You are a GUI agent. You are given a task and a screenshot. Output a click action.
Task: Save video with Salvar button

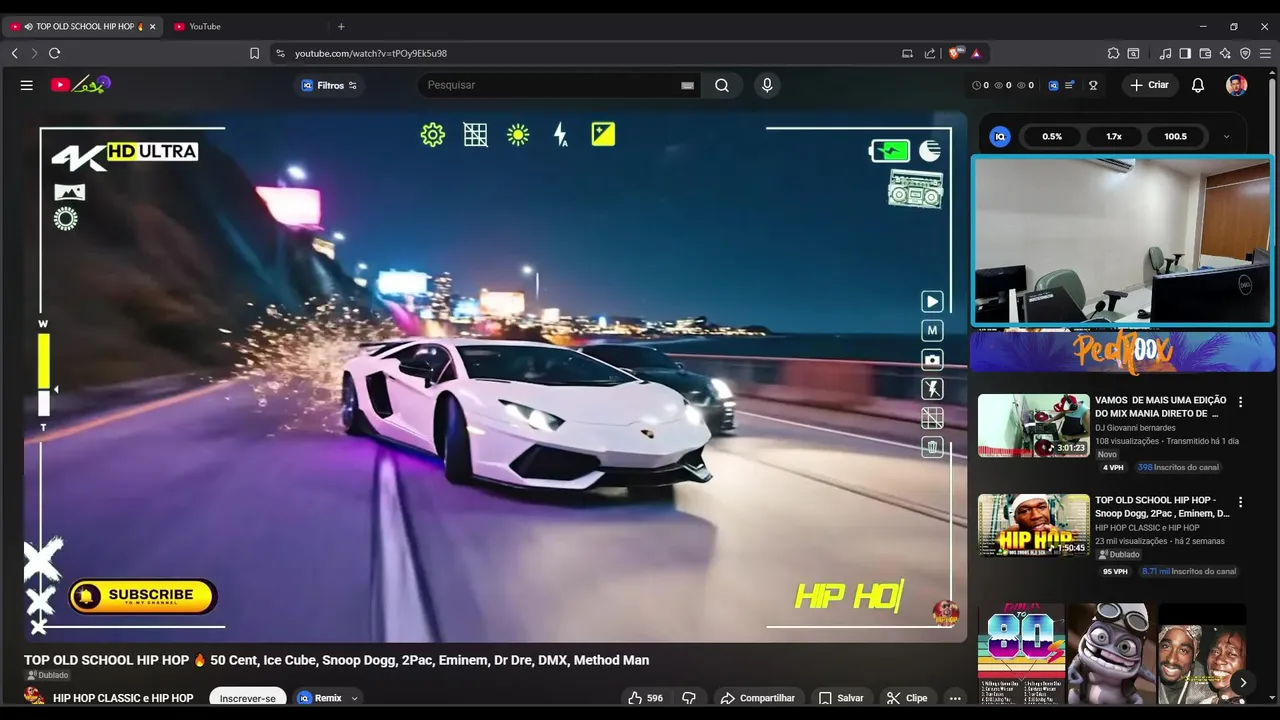point(841,698)
